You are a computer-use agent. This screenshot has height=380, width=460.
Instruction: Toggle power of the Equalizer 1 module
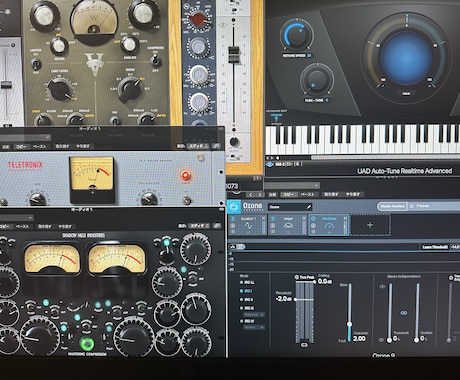[233, 219]
